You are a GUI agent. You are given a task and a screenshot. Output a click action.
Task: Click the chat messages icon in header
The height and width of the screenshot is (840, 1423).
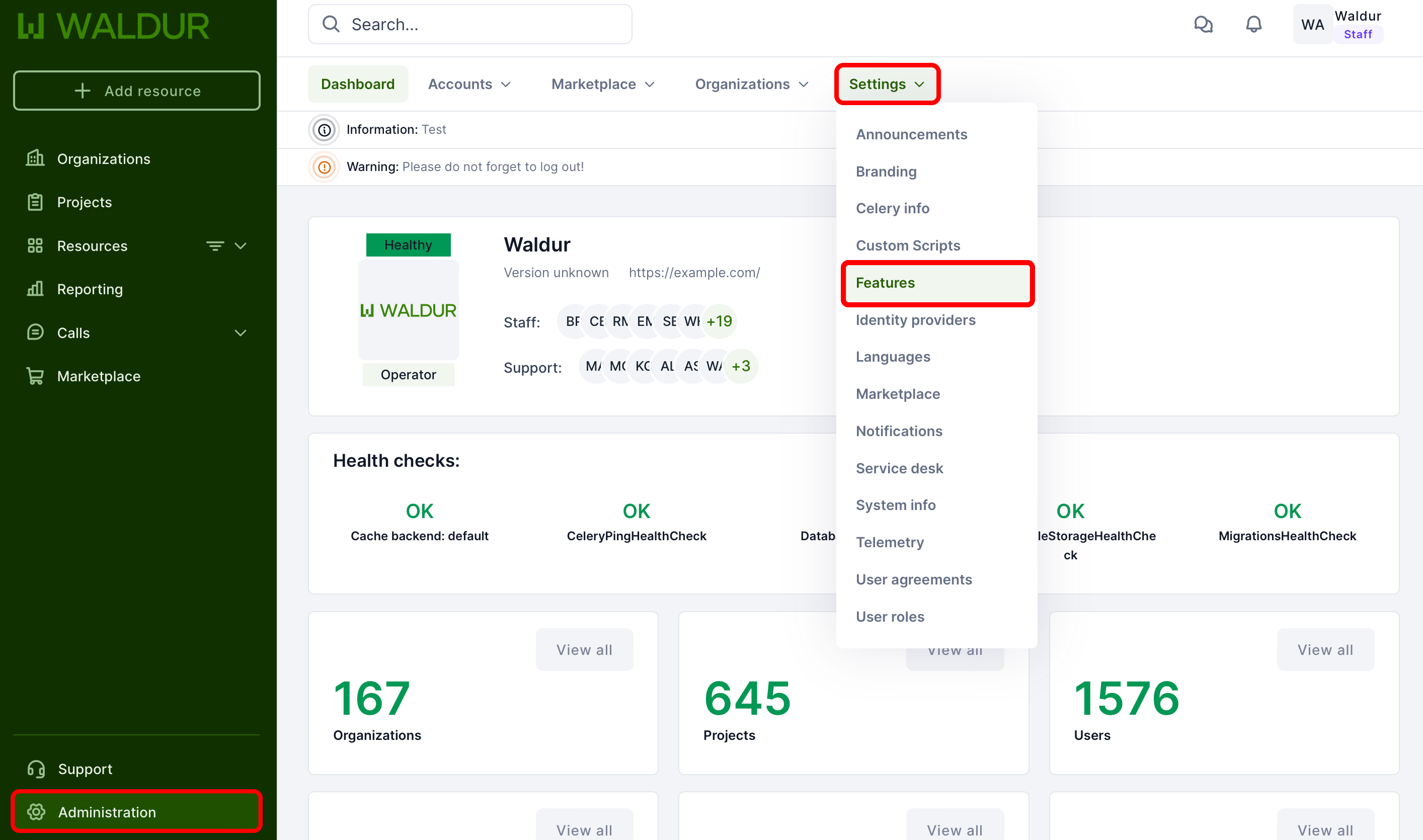click(x=1203, y=24)
